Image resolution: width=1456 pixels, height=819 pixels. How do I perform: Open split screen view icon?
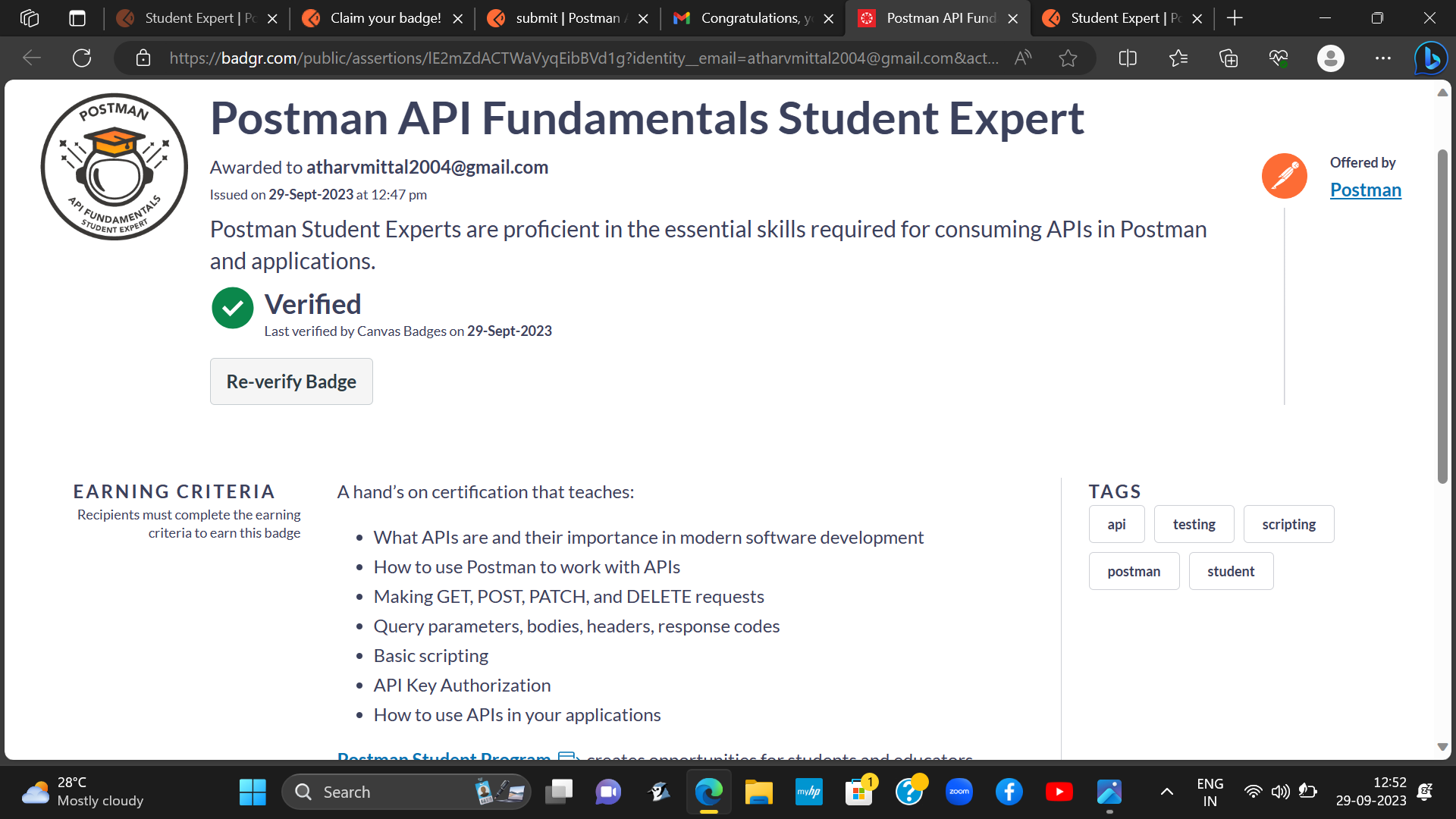pyautogui.click(x=1128, y=58)
